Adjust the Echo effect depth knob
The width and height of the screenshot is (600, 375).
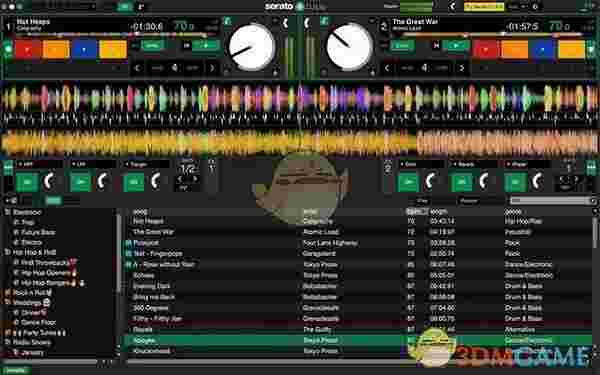coord(430,181)
